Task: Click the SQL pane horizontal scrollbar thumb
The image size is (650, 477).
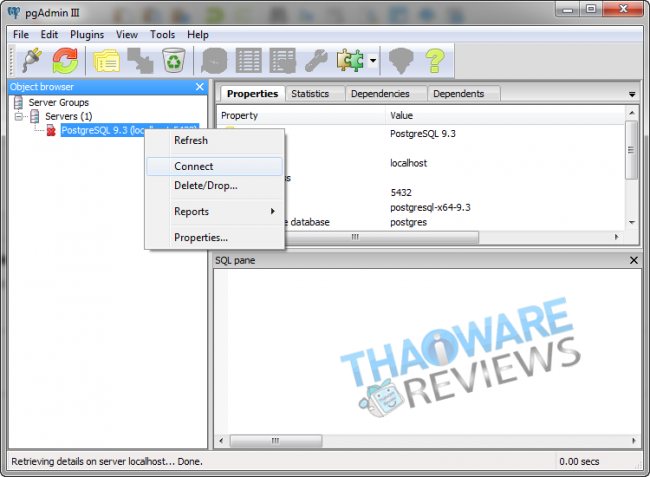Action: (276, 441)
